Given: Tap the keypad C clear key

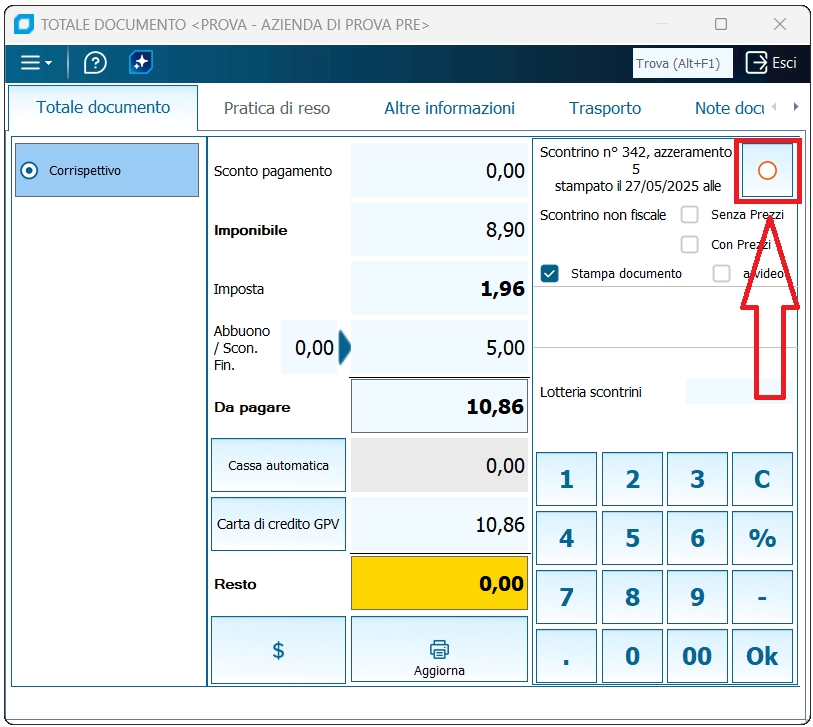Looking at the screenshot, I should pyautogui.click(x=763, y=479).
